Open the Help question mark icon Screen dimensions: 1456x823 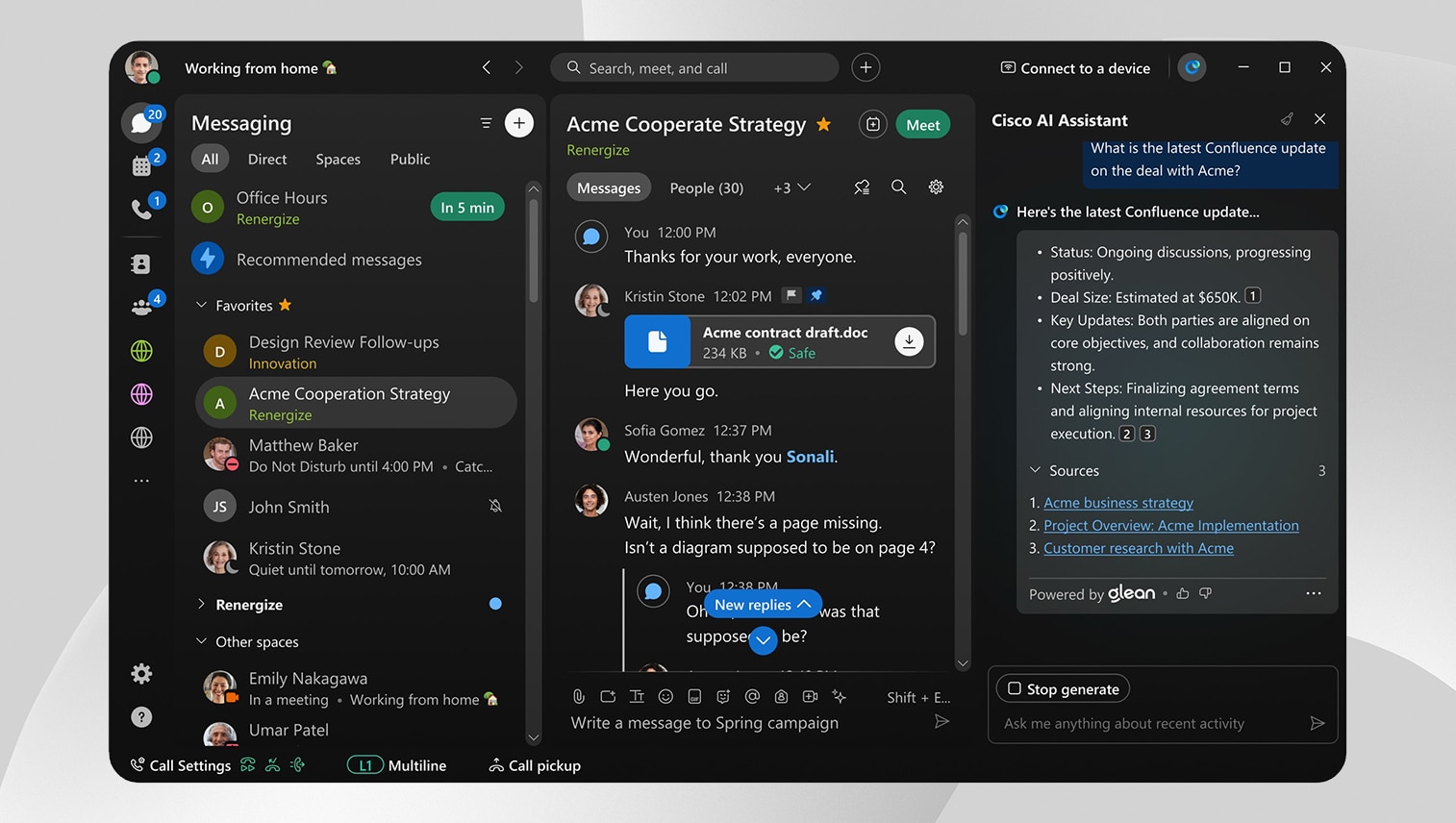point(141,717)
